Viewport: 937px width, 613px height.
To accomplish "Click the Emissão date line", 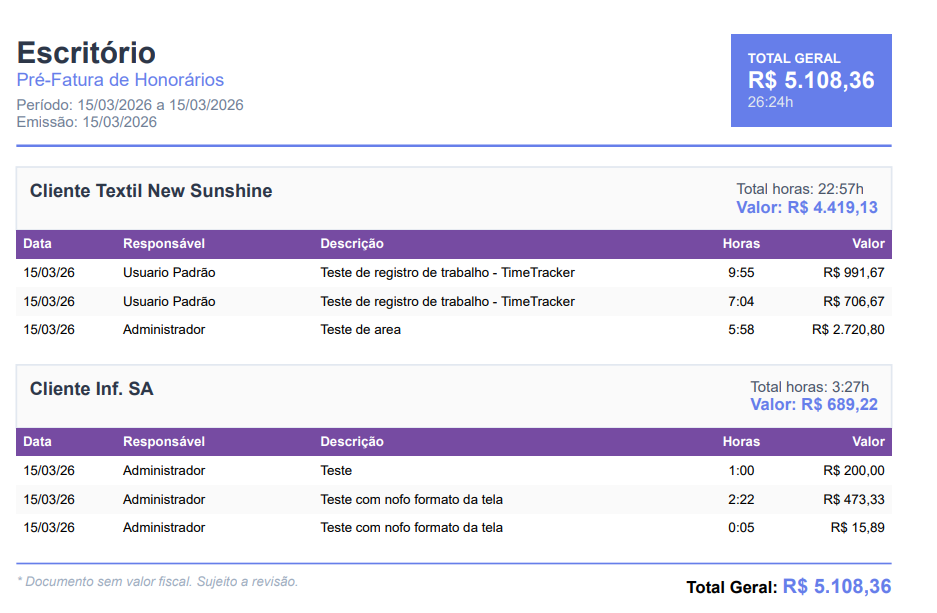I will click(x=87, y=122).
